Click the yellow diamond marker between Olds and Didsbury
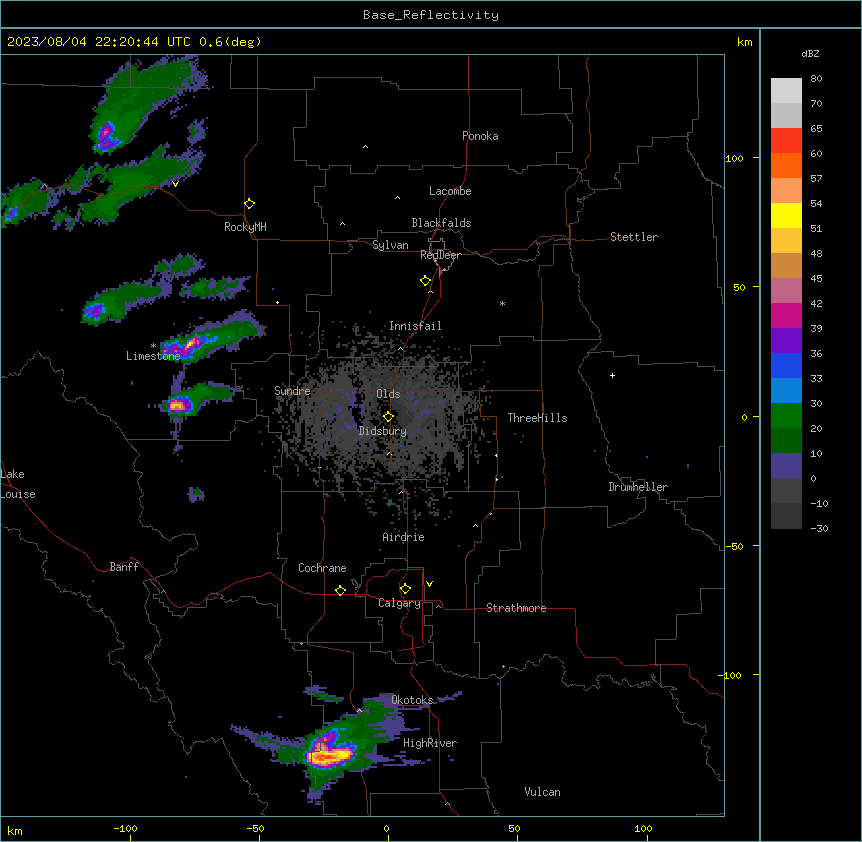Viewport: 862px width, 842px height. (x=388, y=417)
